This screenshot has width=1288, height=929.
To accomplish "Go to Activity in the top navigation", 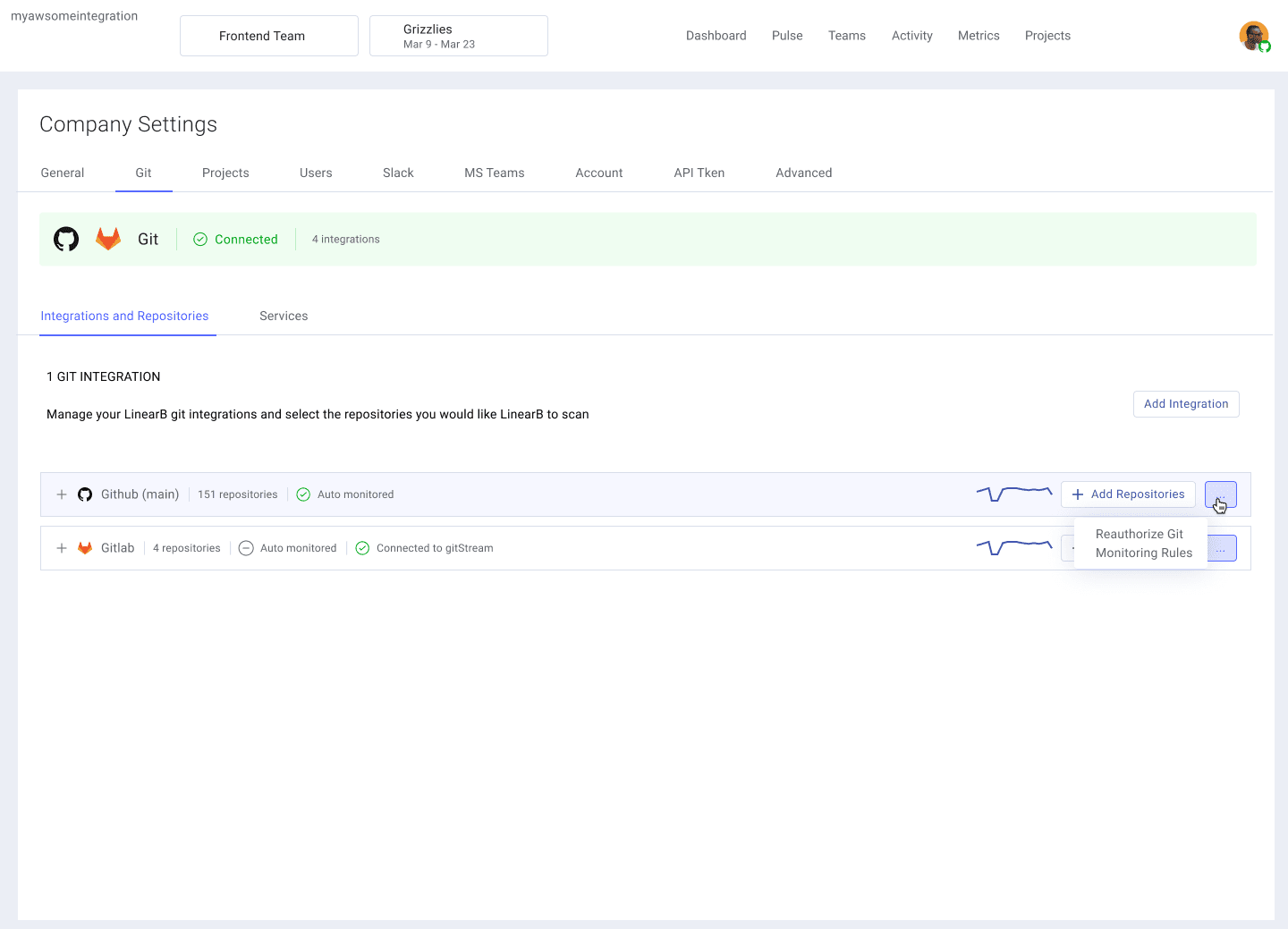I will 912,36.
